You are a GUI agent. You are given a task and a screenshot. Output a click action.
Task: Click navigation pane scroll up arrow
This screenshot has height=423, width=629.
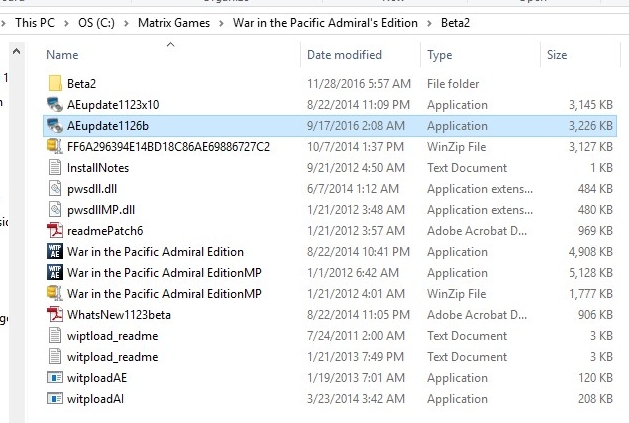point(16,51)
